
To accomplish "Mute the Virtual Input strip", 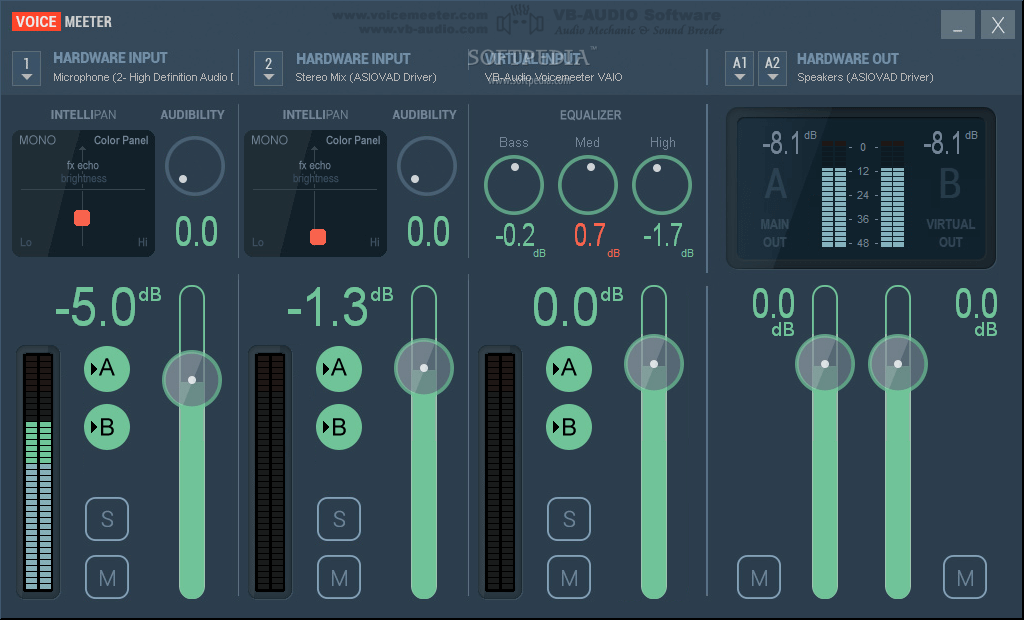I will (569, 577).
